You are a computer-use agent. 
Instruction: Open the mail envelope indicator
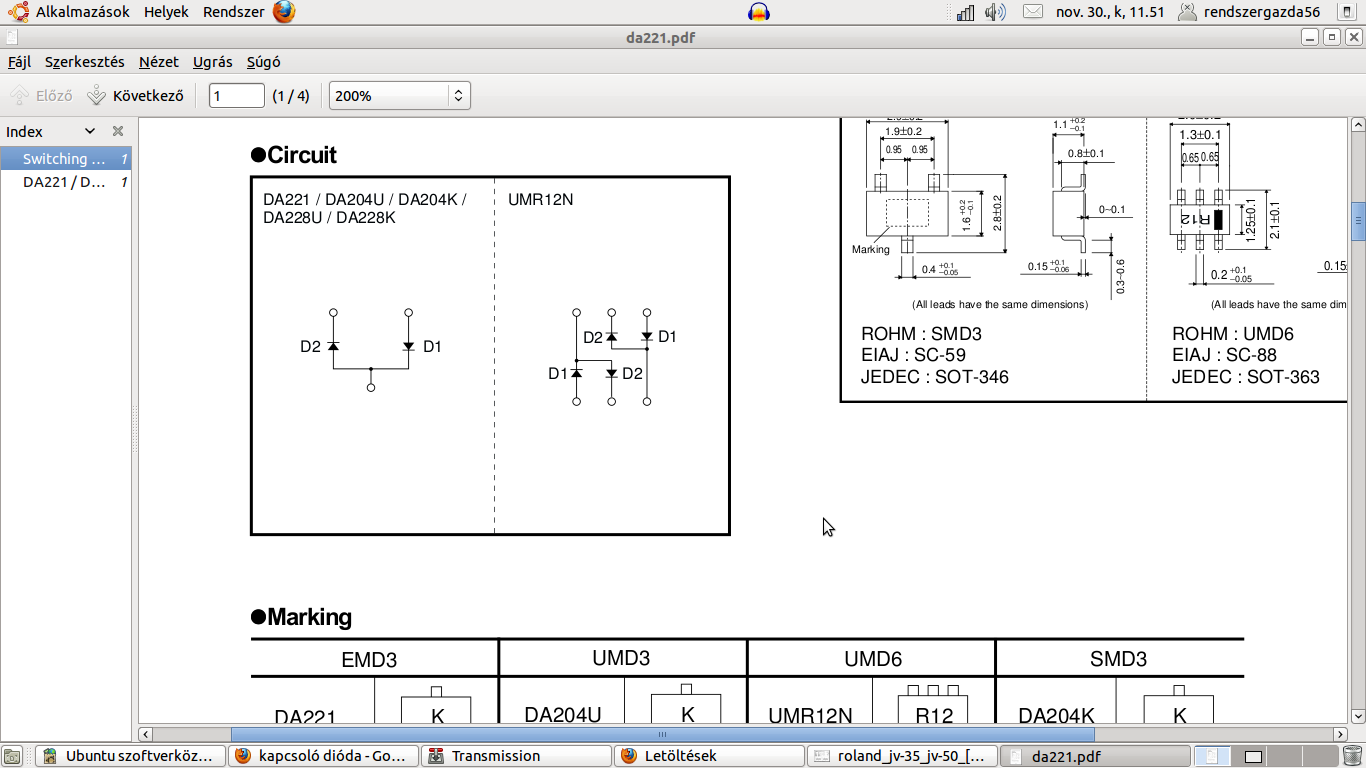click(x=1032, y=12)
